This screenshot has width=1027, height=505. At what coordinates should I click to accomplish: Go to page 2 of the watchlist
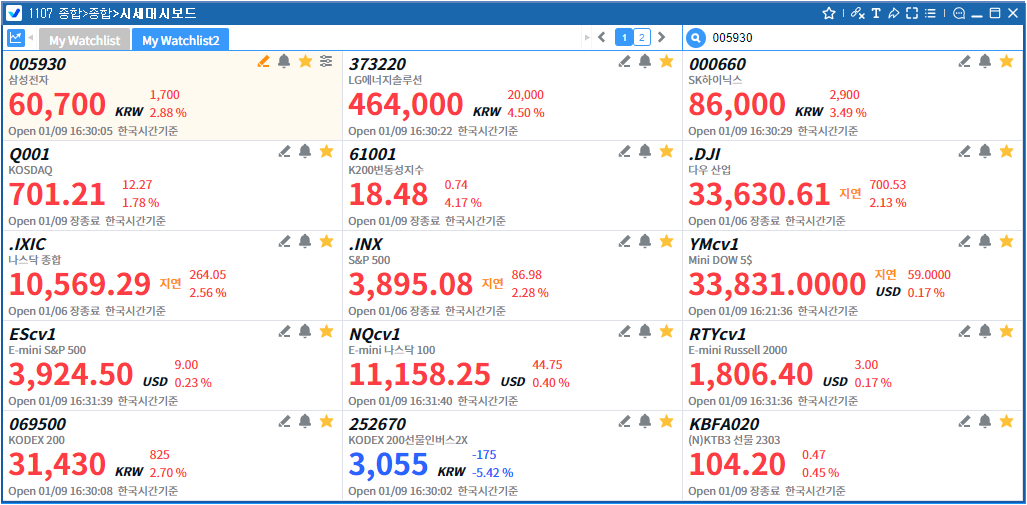[x=641, y=38]
